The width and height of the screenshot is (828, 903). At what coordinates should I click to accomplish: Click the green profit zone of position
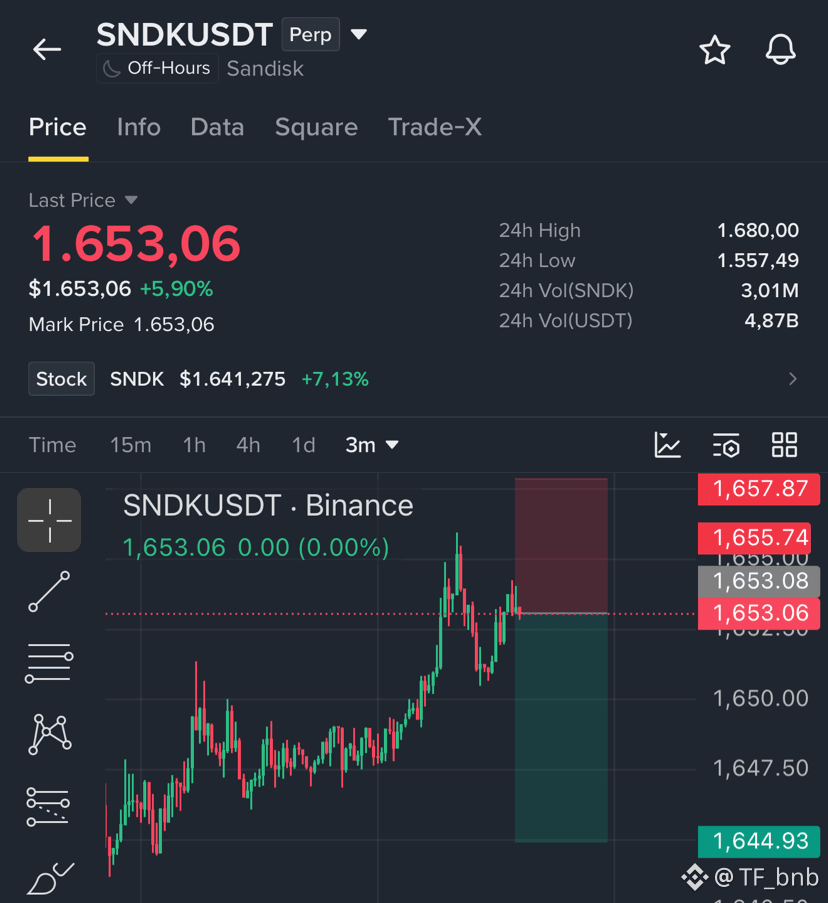click(x=561, y=728)
